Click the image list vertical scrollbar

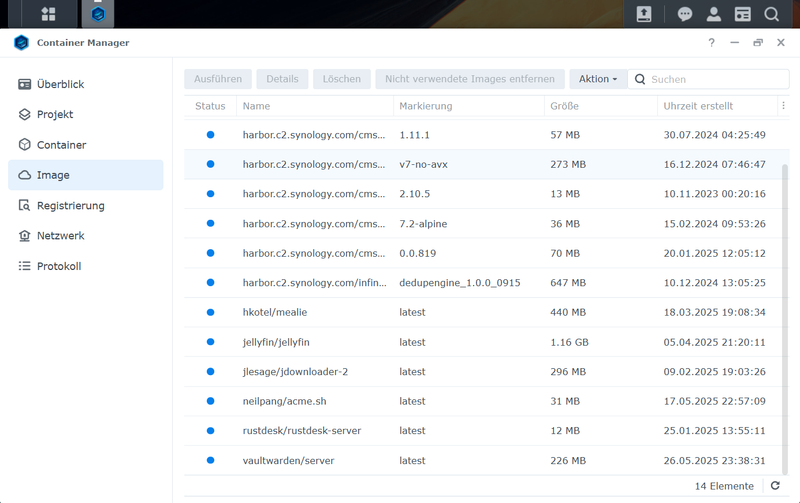[x=785, y=319]
